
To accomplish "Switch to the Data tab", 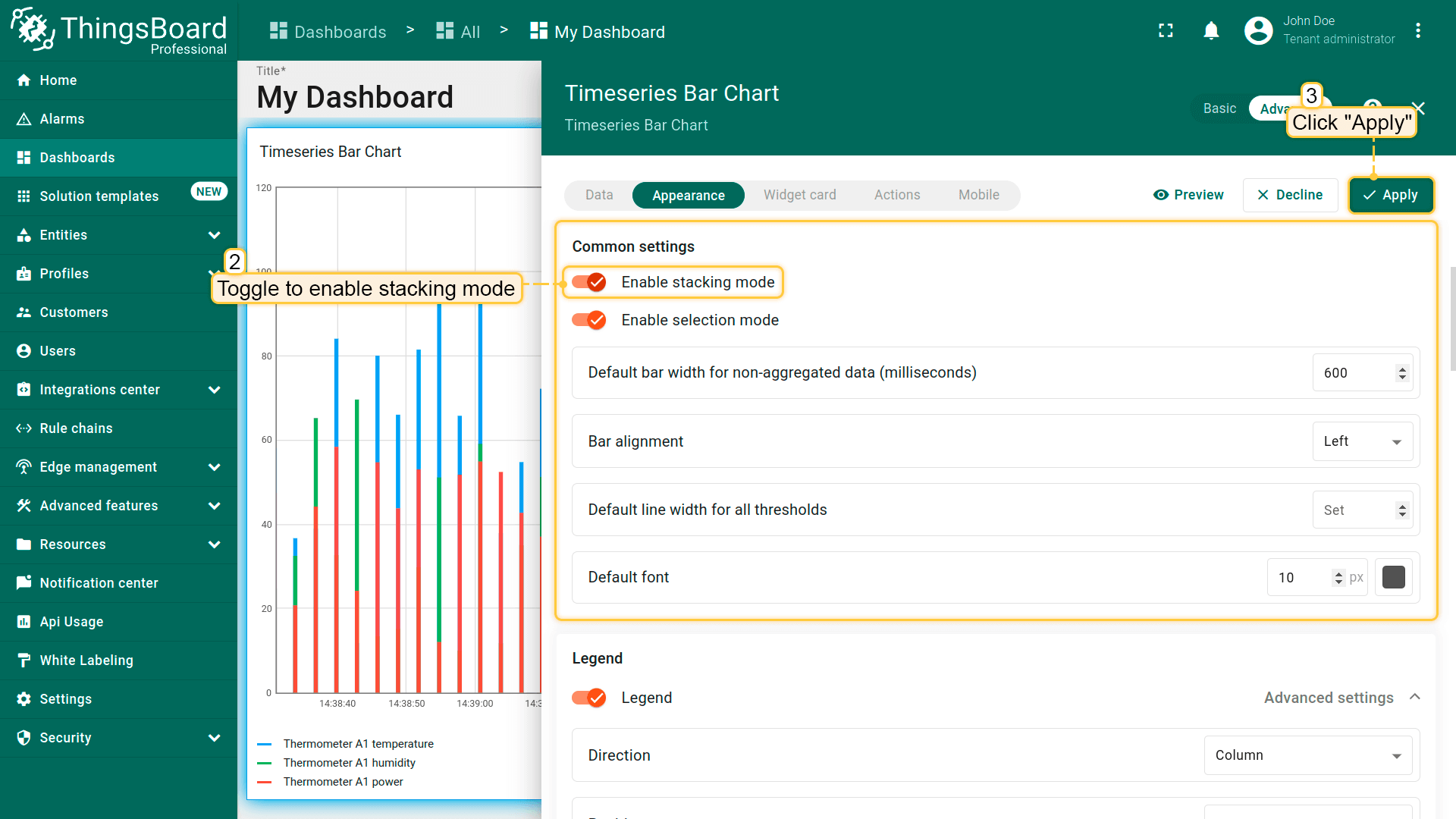I will [x=598, y=195].
